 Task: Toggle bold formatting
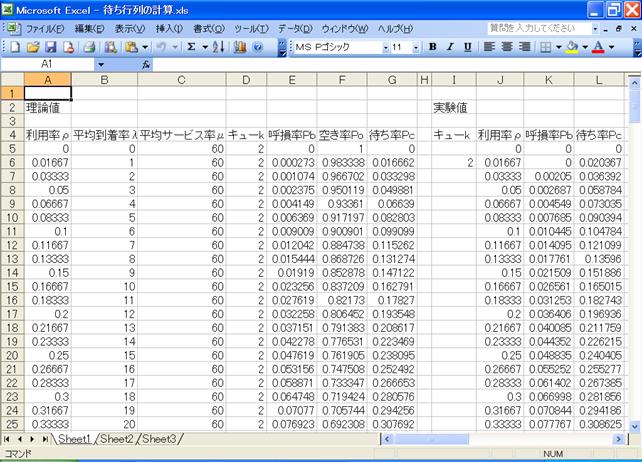[x=433, y=47]
